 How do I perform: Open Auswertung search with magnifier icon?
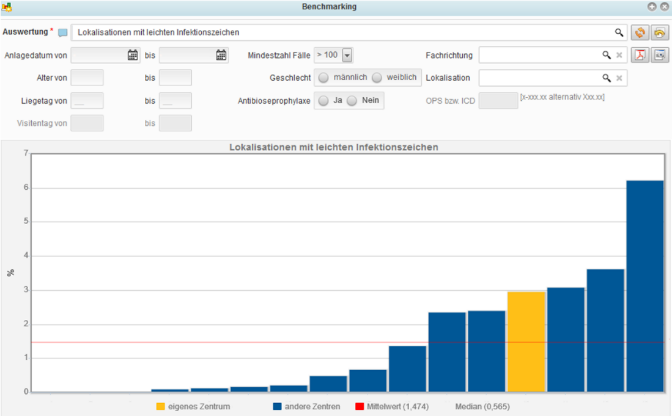tap(619, 33)
